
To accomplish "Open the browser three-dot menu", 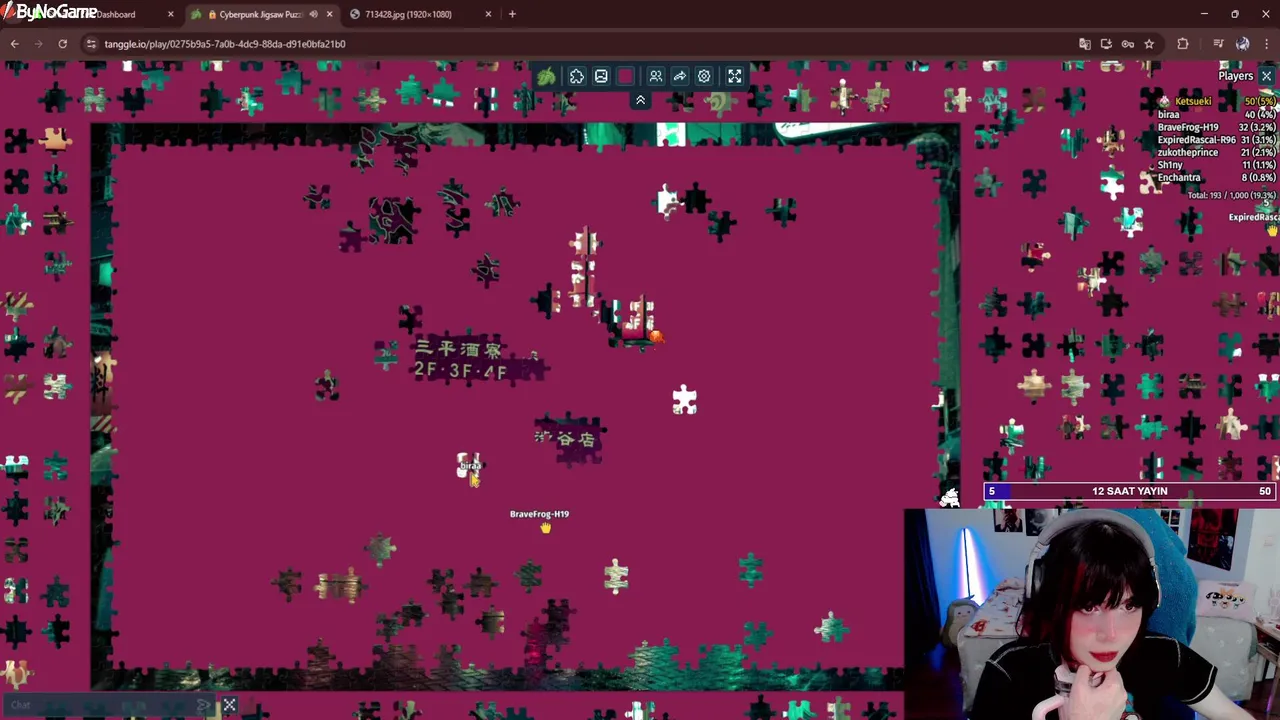I will point(1266,44).
